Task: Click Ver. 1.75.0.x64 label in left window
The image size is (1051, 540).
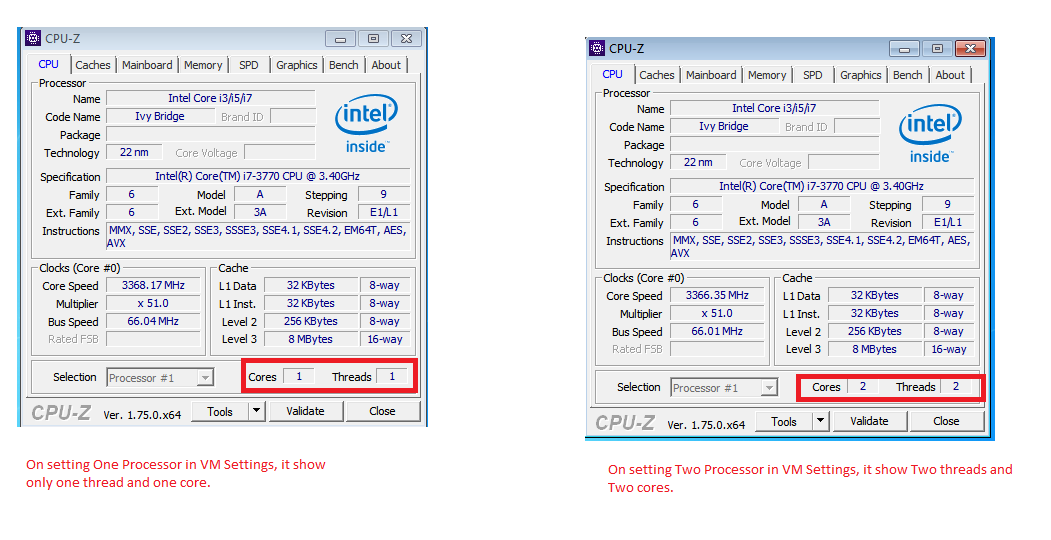Action: point(142,415)
